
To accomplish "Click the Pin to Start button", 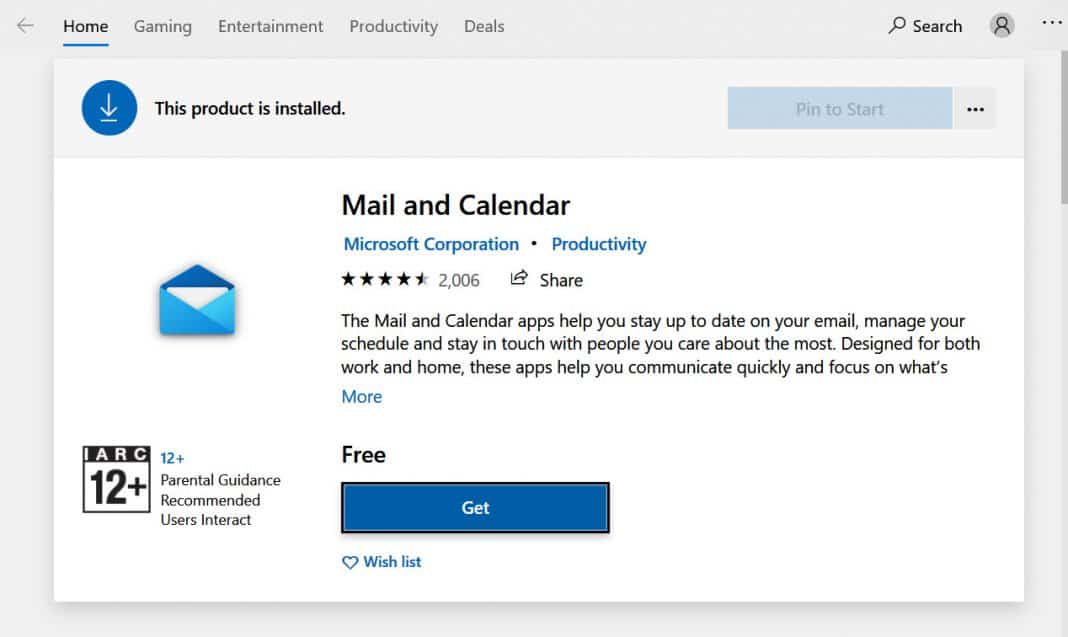I will [x=838, y=108].
